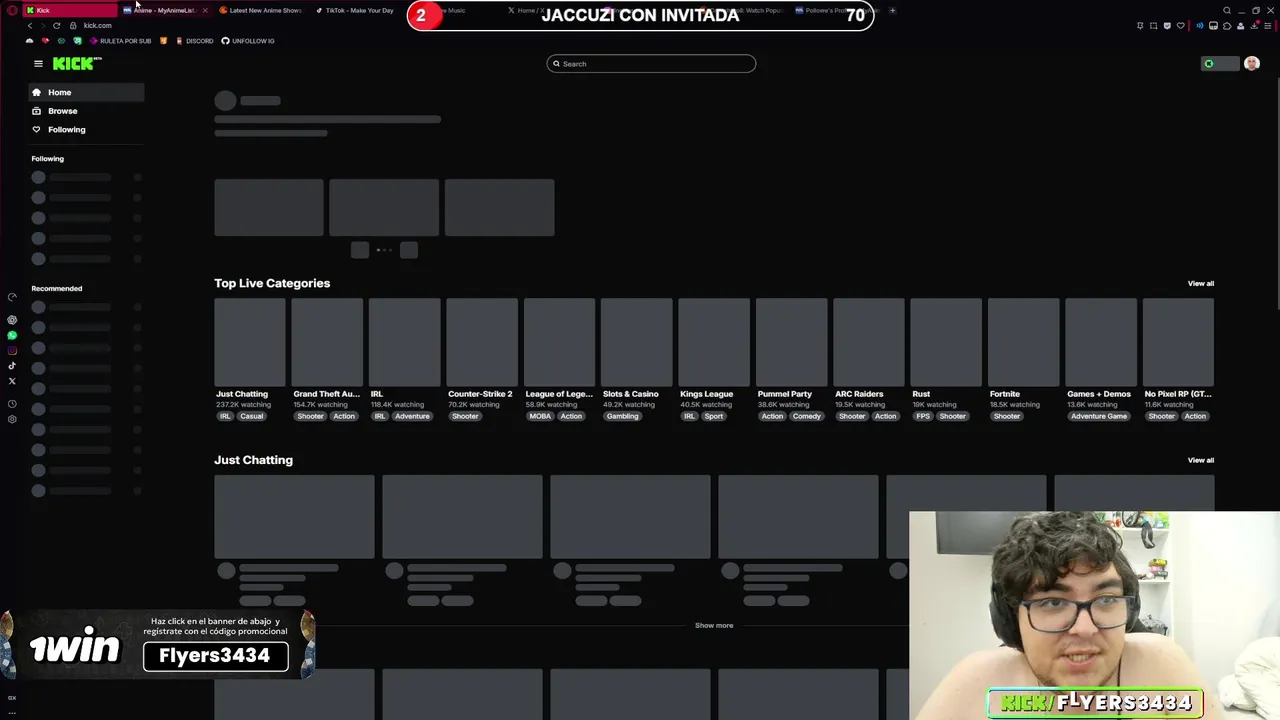Screen dimensions: 1280x720
Task: Open the Grand Theft Auto category card
Action: pos(326,342)
